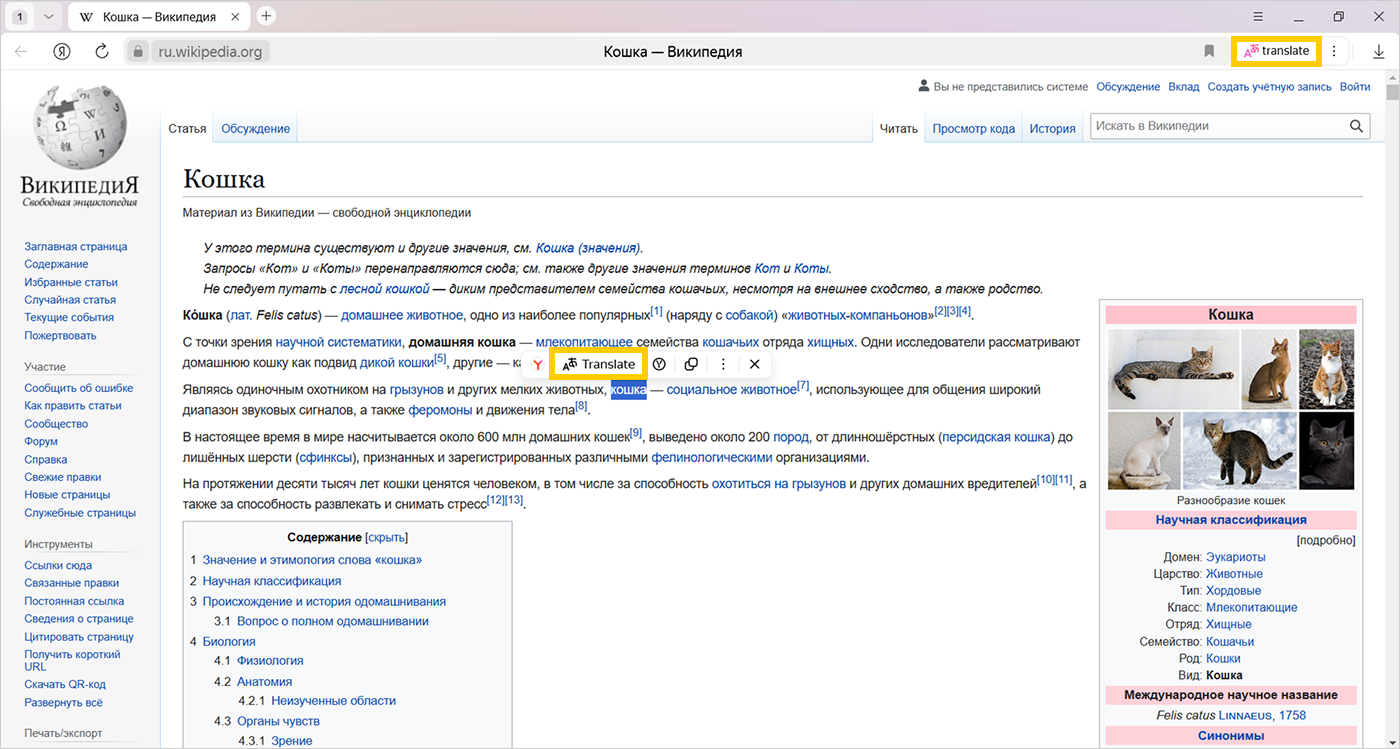Open the downloads panel
This screenshot has width=1400, height=749.
[1379, 52]
